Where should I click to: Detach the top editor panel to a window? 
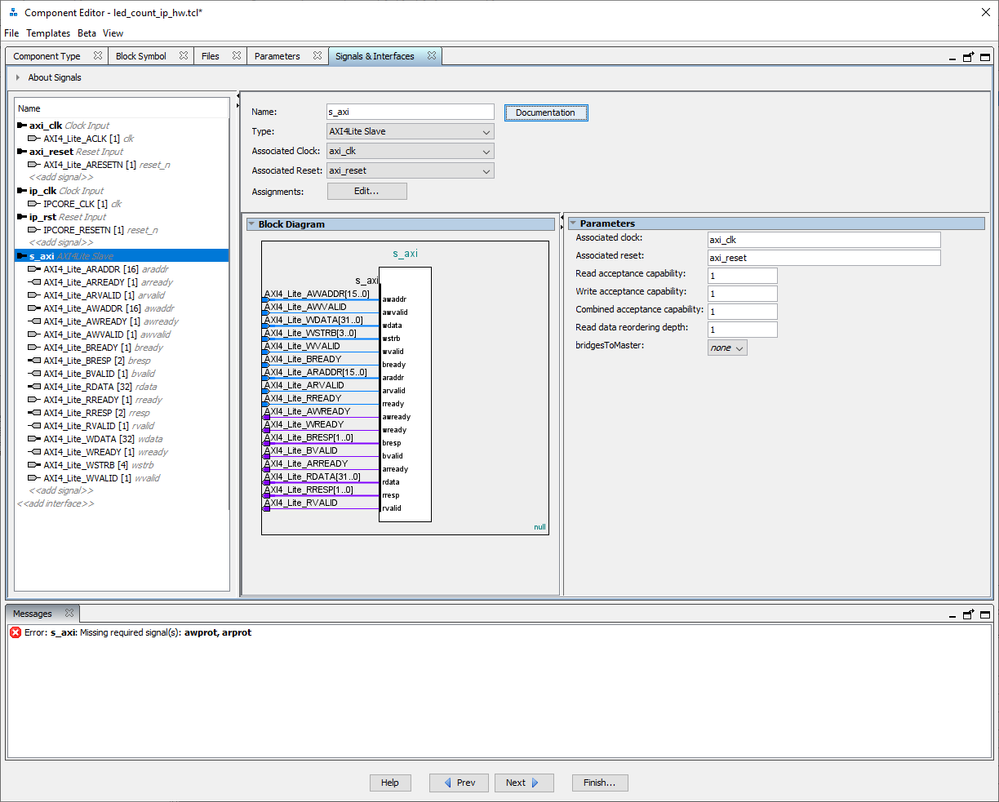click(x=968, y=57)
